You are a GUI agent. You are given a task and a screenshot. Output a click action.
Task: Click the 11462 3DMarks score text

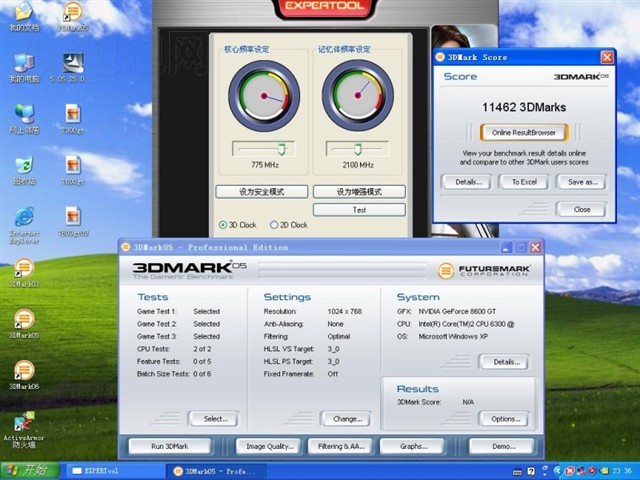click(x=524, y=107)
